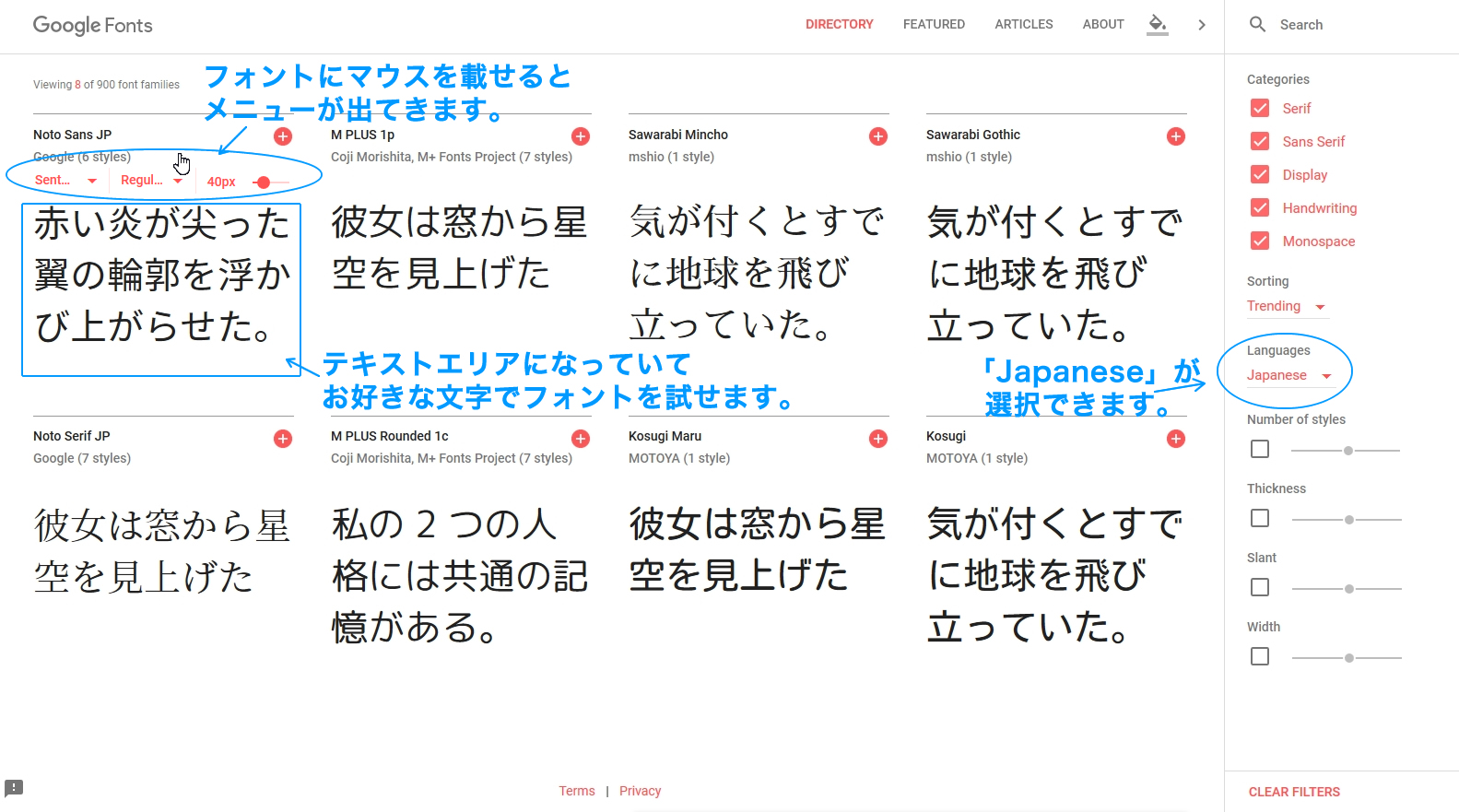
Task: Open the DIRECTORY tab
Action: pyautogui.click(x=839, y=24)
